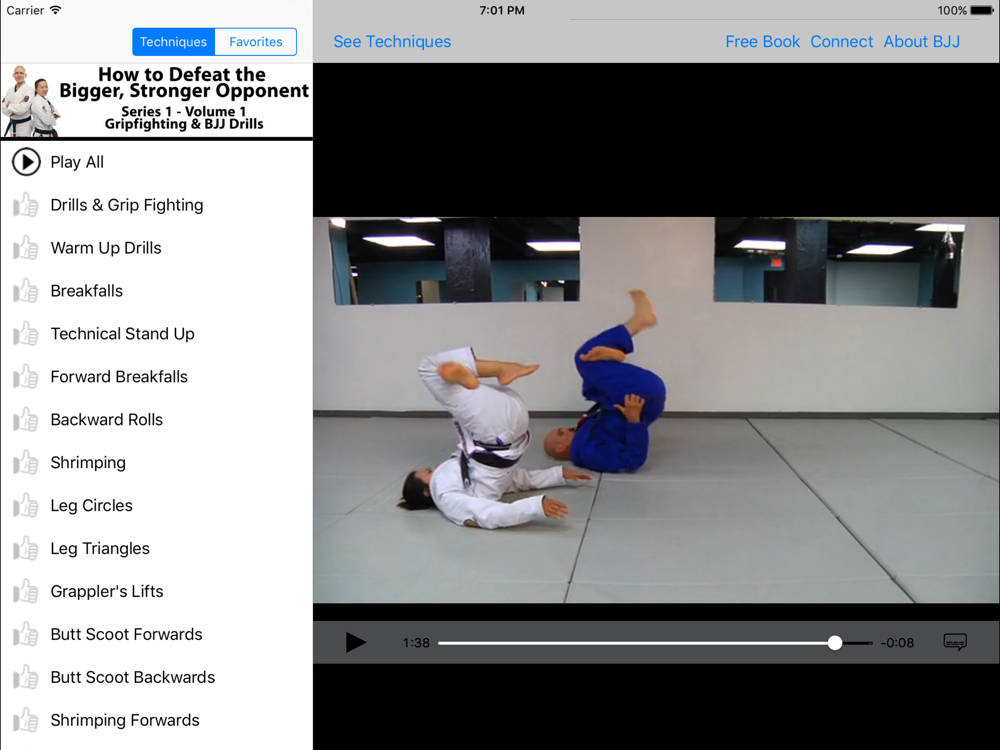Favorite Butt Scoot Forwards with thumbs-up icon

pos(26,635)
